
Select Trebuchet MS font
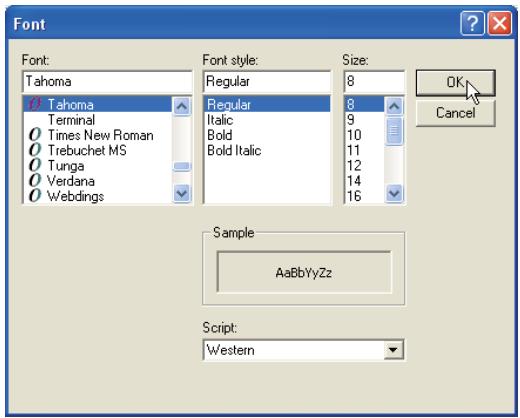[x=98, y=151]
